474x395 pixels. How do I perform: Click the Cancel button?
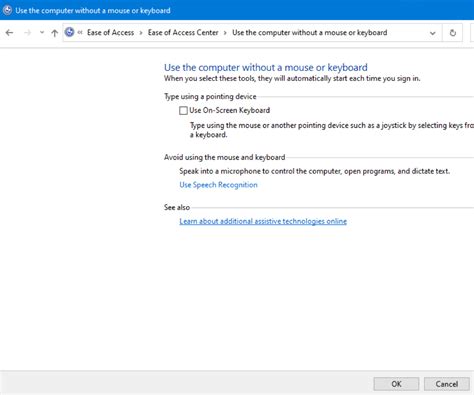[447, 384]
